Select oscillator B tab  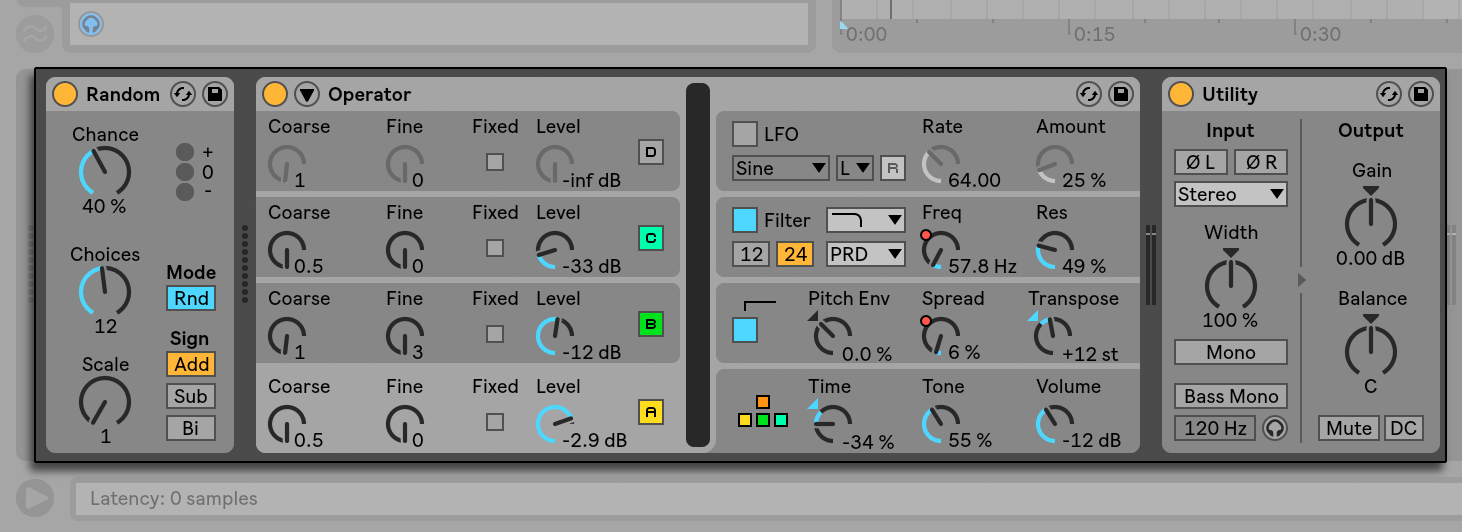pos(651,324)
